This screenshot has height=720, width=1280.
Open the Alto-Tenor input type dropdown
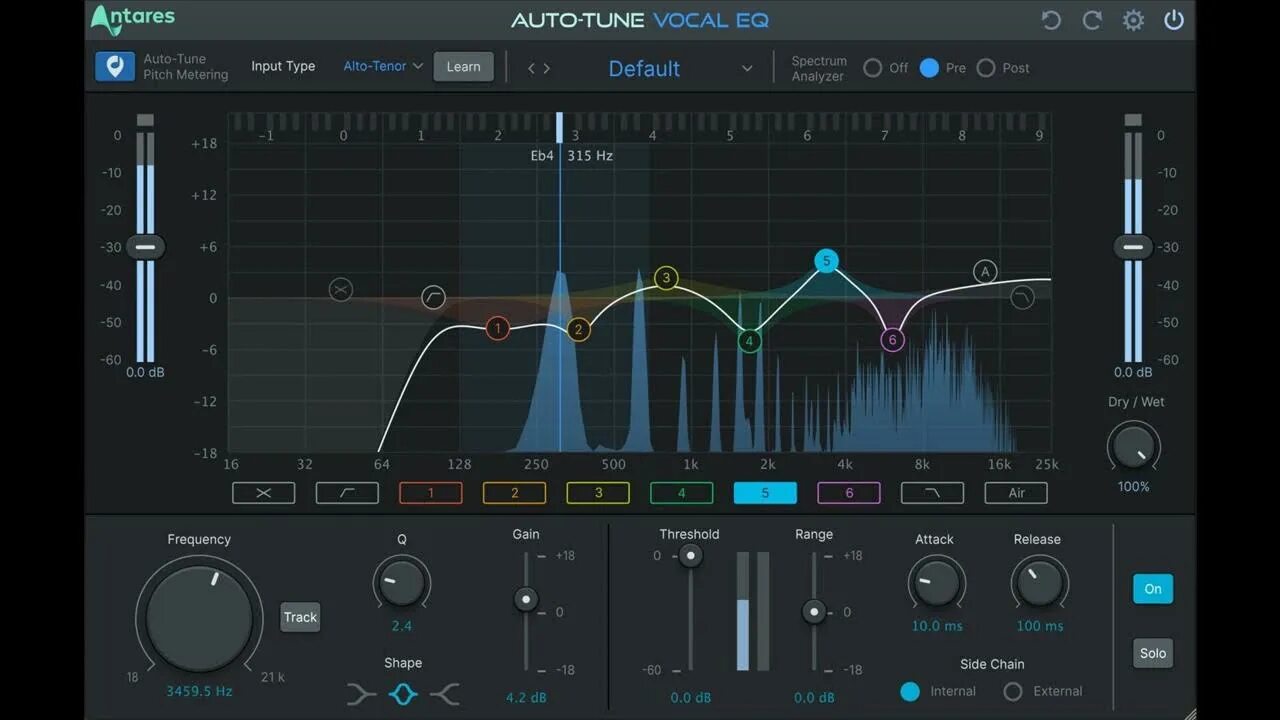[x=383, y=66]
